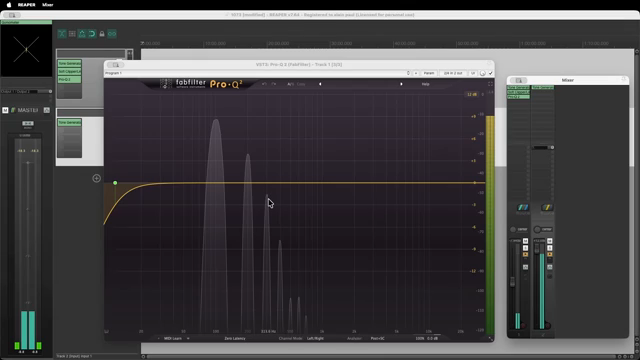This screenshot has width=640, height=360.
Task: Open Apple menu
Action: click(9, 5)
